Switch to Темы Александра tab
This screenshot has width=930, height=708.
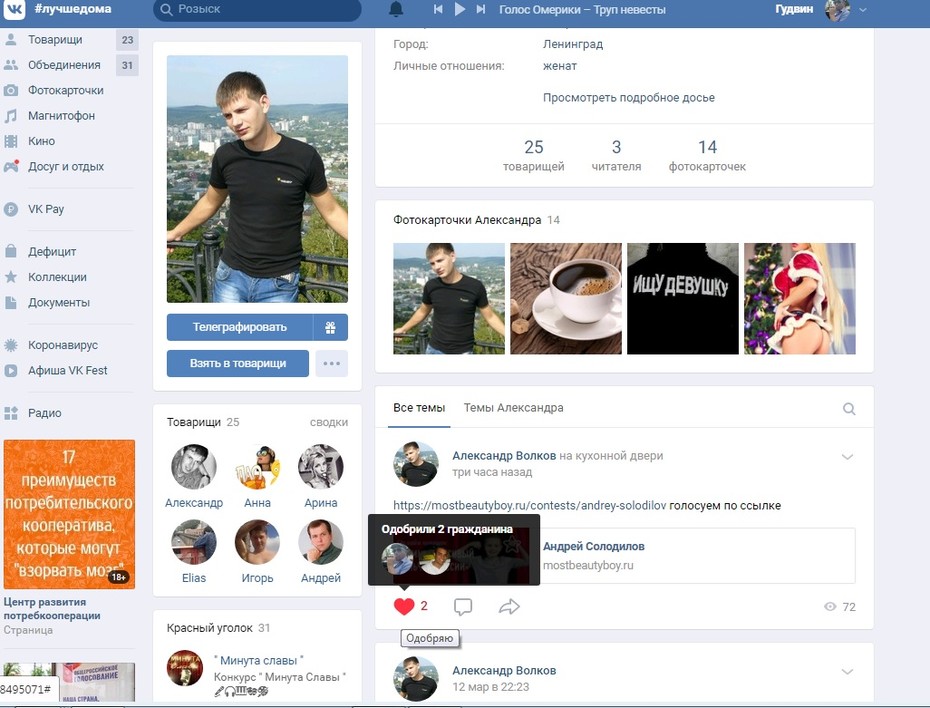[513, 408]
